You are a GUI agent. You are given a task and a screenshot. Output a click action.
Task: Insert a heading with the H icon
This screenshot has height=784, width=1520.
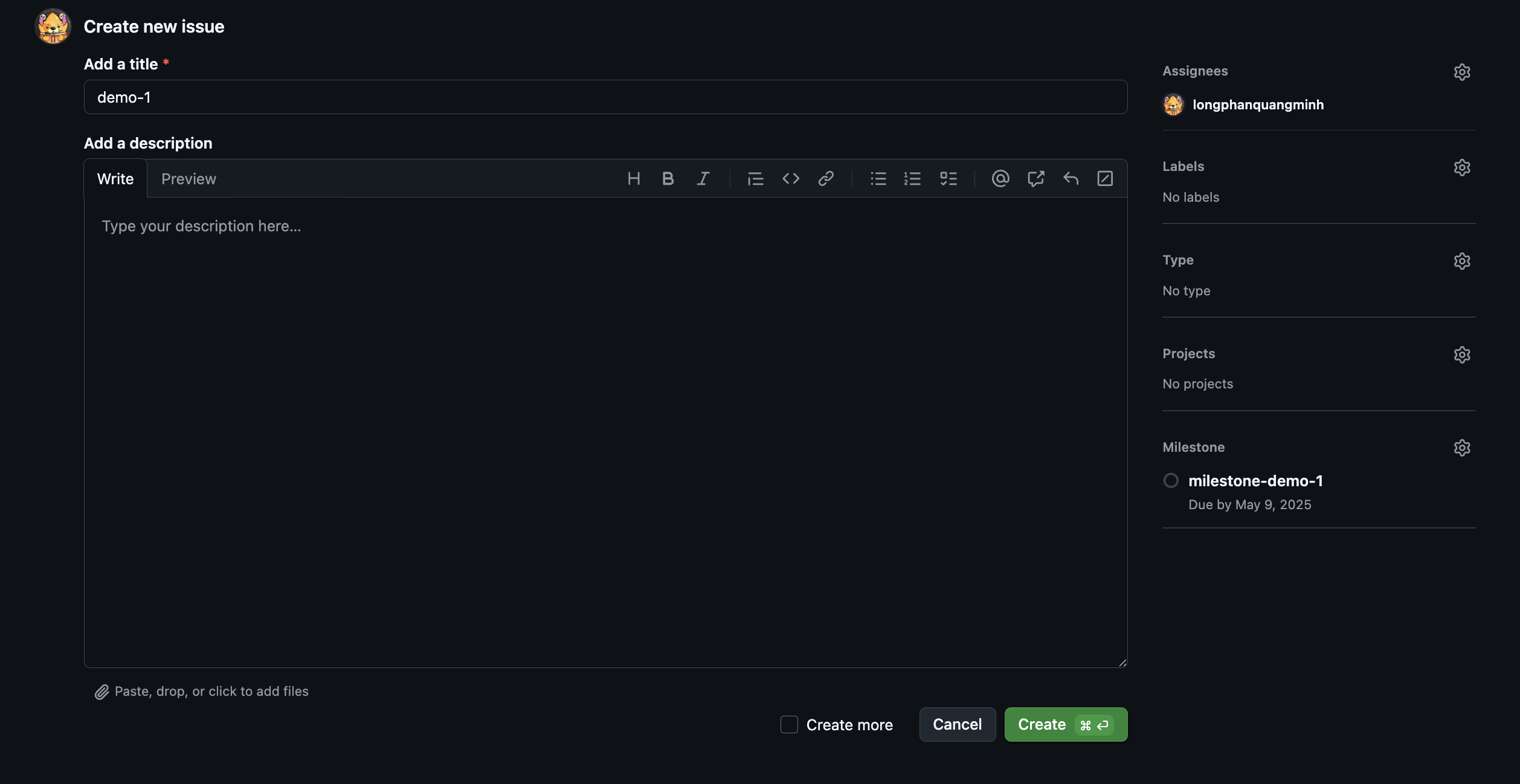tap(634, 178)
